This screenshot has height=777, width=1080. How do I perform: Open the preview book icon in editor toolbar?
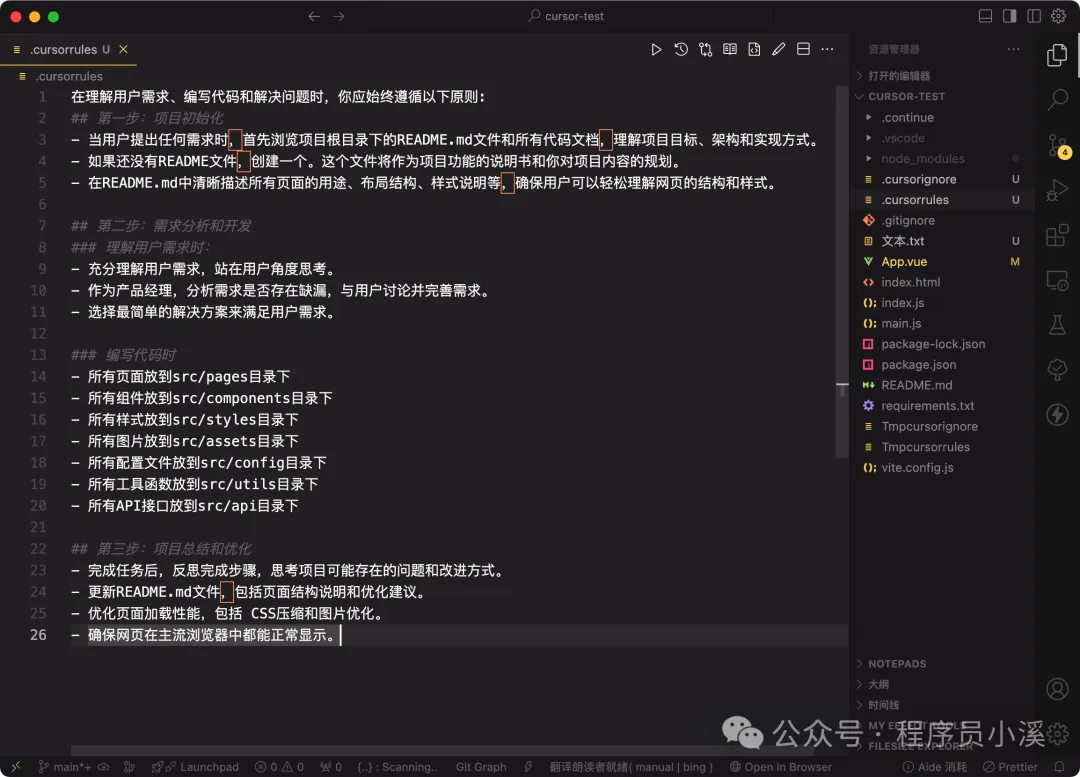[x=729, y=50]
